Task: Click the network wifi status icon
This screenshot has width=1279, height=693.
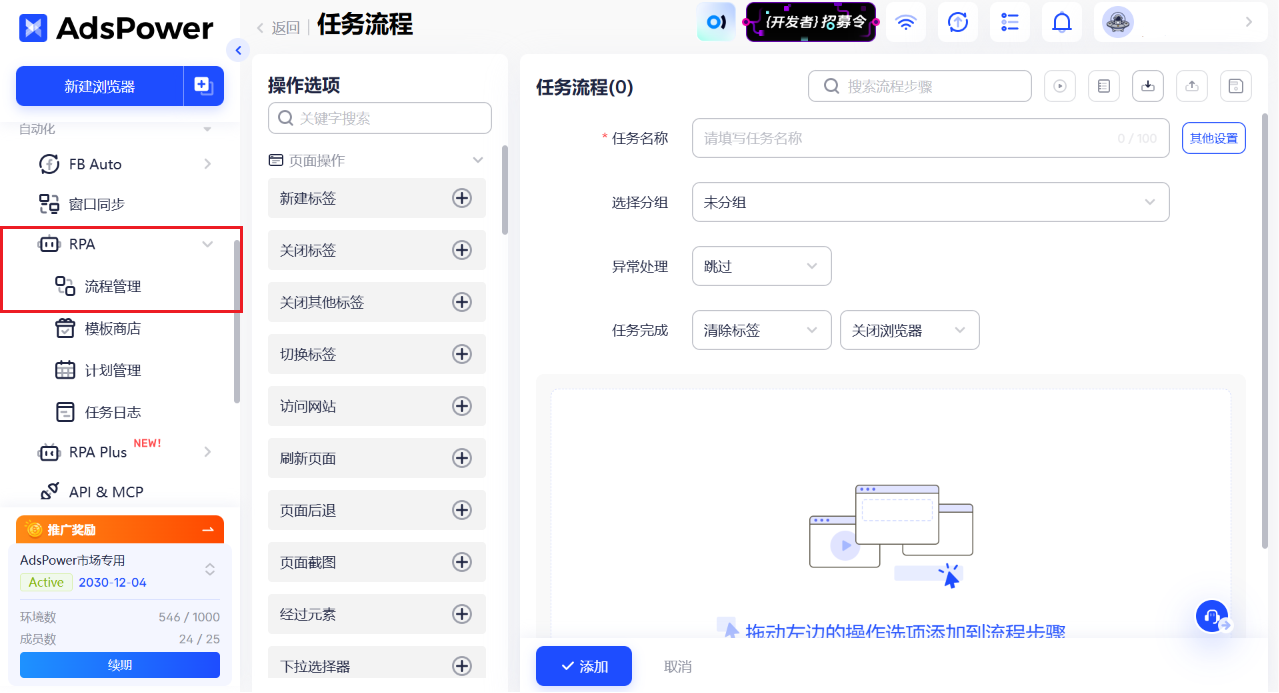Action: [x=906, y=22]
